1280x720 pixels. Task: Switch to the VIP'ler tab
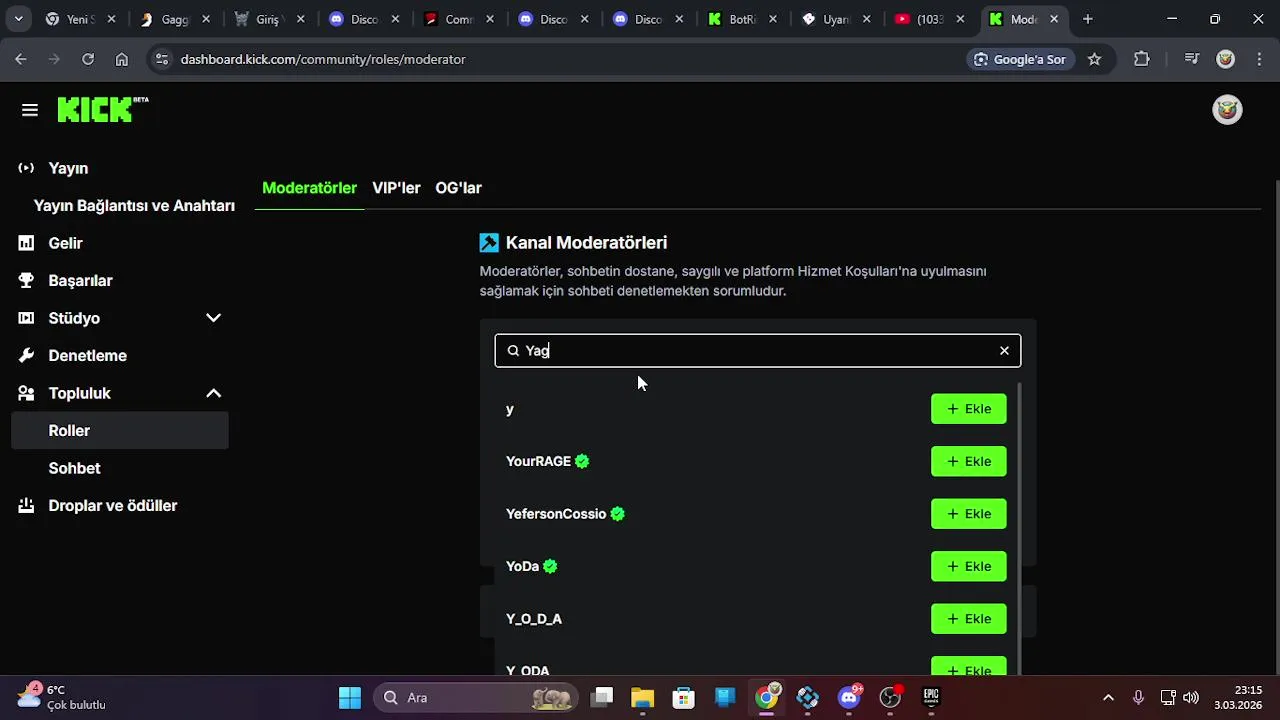pyautogui.click(x=396, y=188)
